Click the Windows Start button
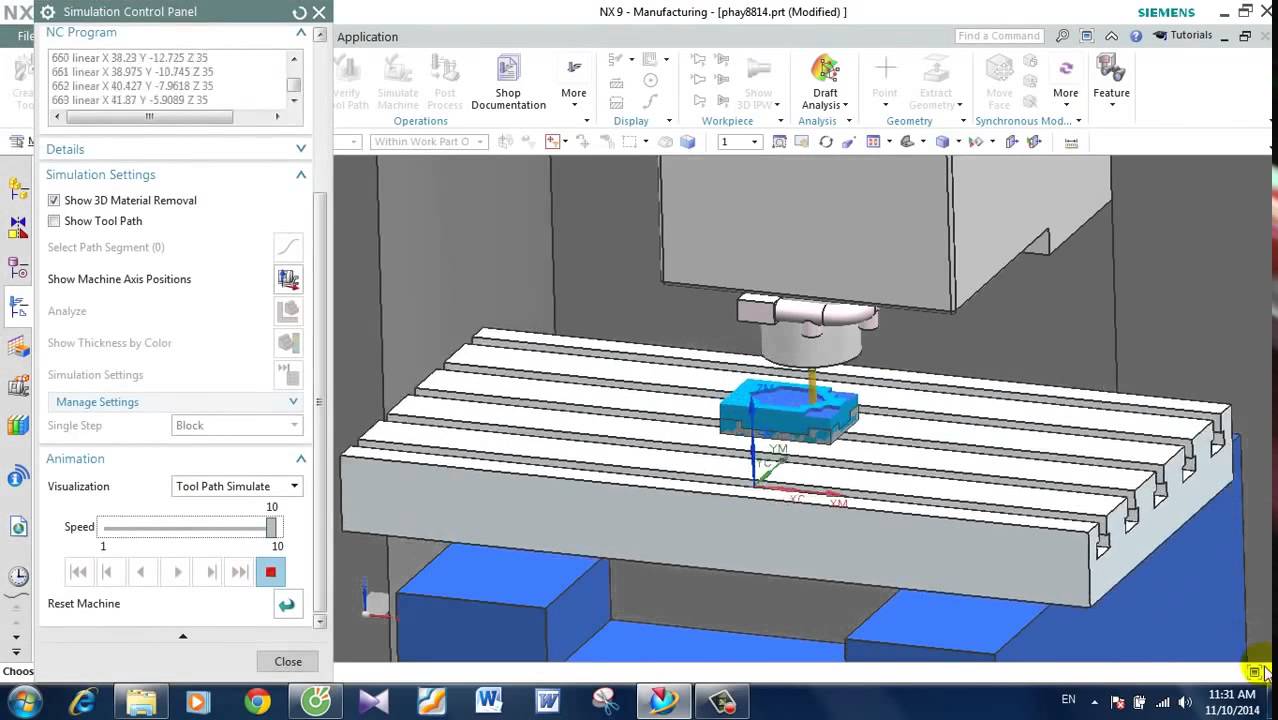The height and width of the screenshot is (720, 1278). pos(23,701)
